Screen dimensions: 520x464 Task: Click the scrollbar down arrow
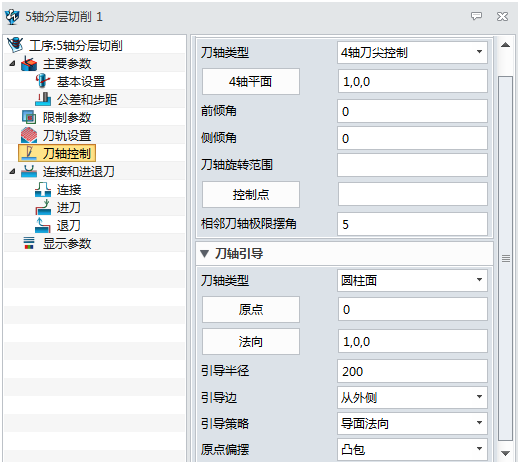coord(505,453)
